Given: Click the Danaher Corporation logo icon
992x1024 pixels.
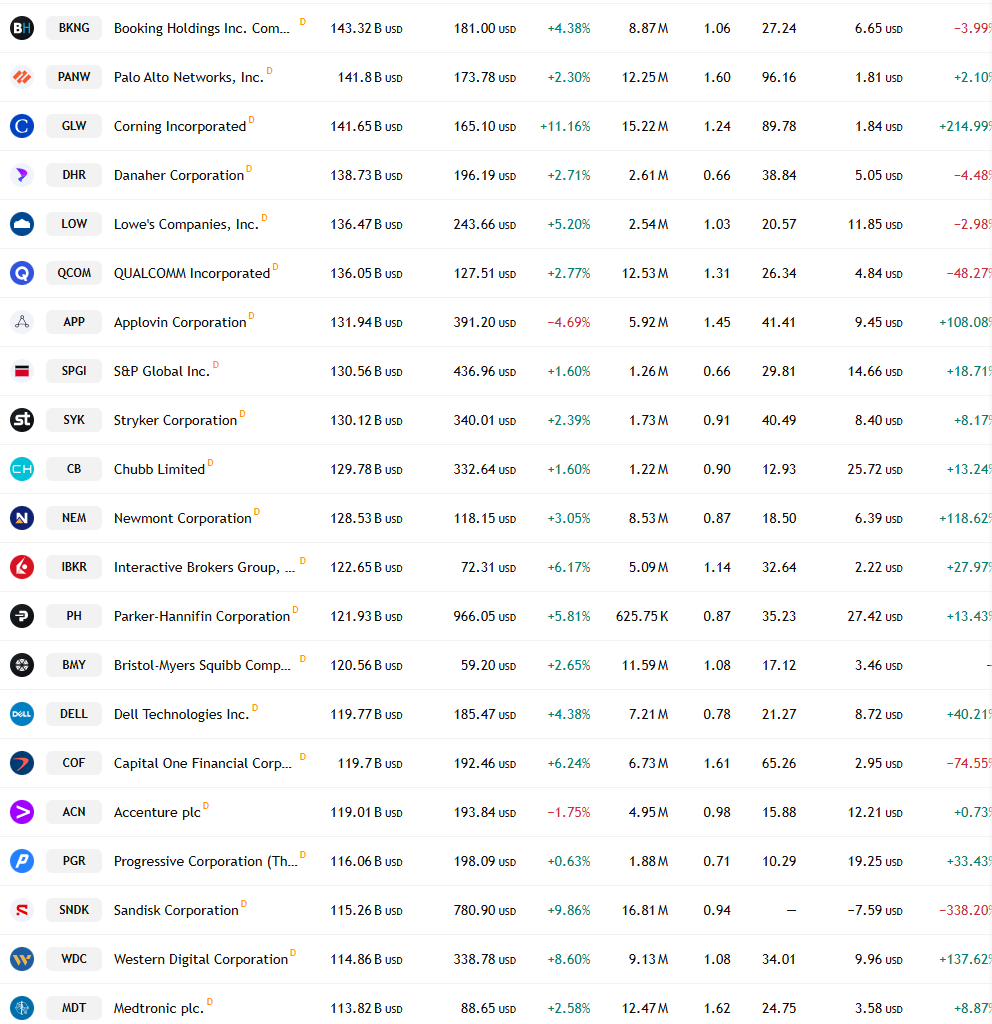Looking at the screenshot, I should tap(22, 175).
